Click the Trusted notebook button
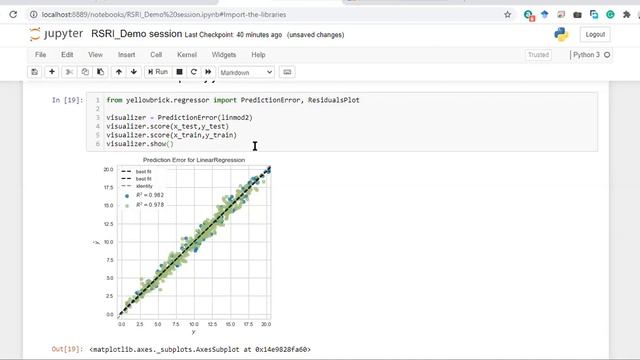This screenshot has height=360, width=640. click(538, 55)
